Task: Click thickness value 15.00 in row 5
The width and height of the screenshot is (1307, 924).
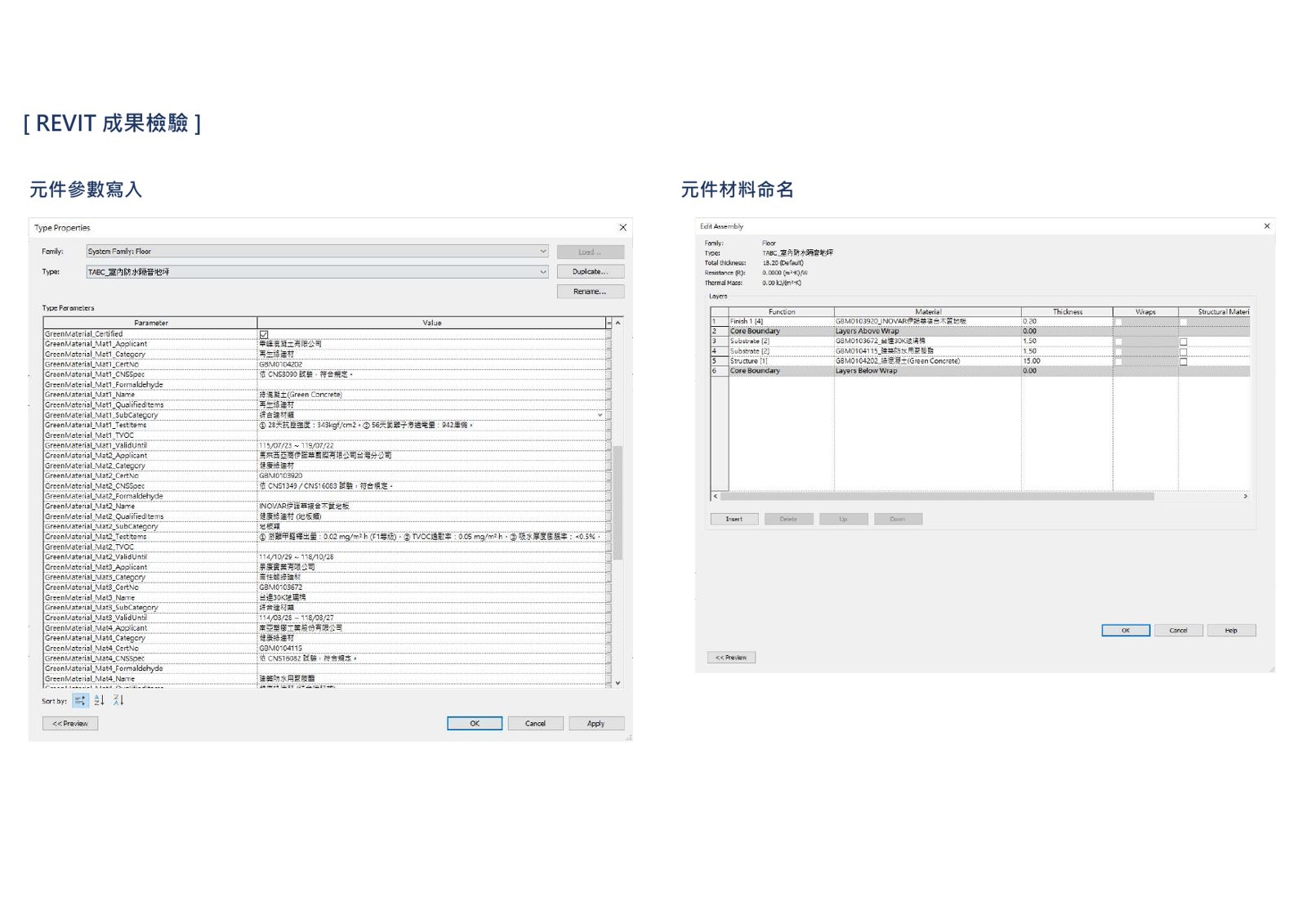Action: tap(1067, 361)
